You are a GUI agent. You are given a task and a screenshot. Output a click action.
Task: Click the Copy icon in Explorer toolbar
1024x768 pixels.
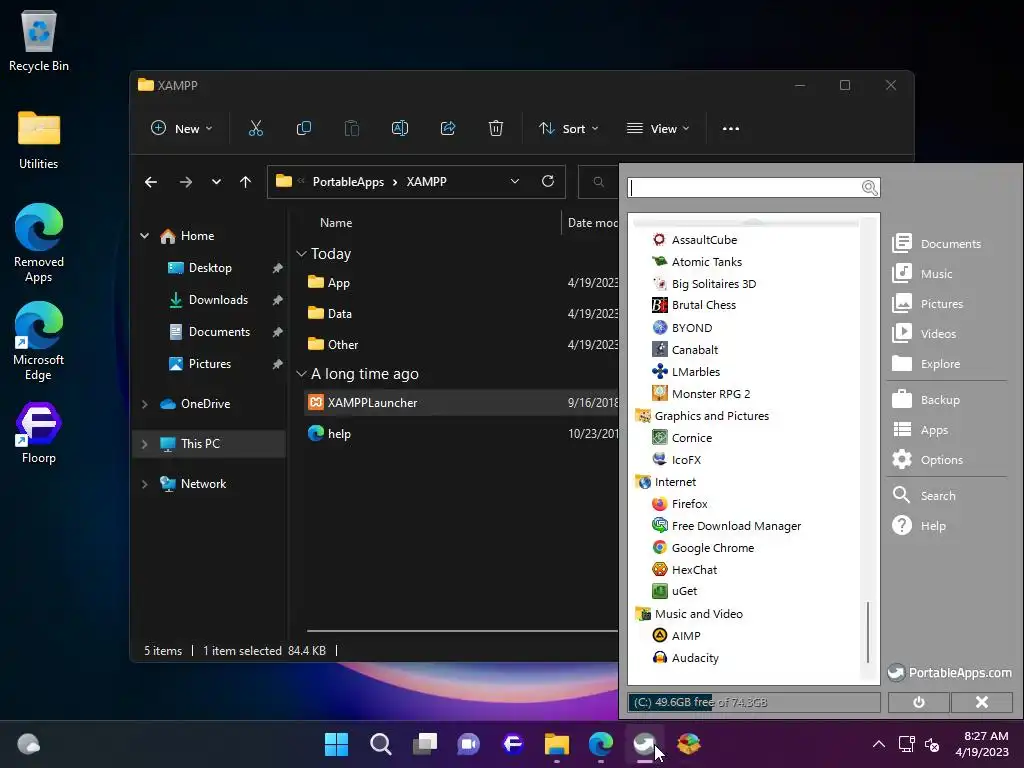click(x=304, y=129)
